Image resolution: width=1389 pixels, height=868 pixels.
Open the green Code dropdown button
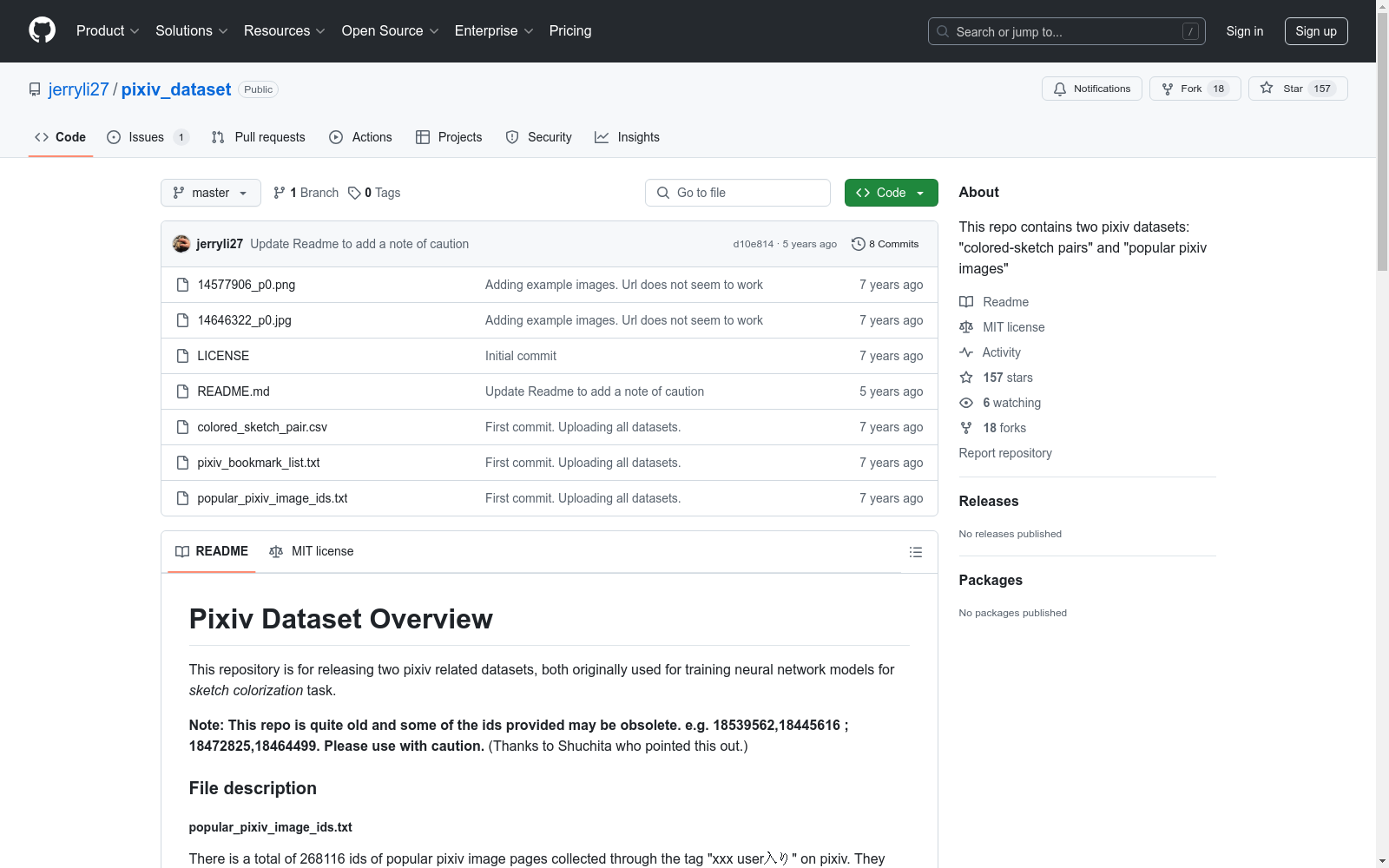tap(891, 193)
